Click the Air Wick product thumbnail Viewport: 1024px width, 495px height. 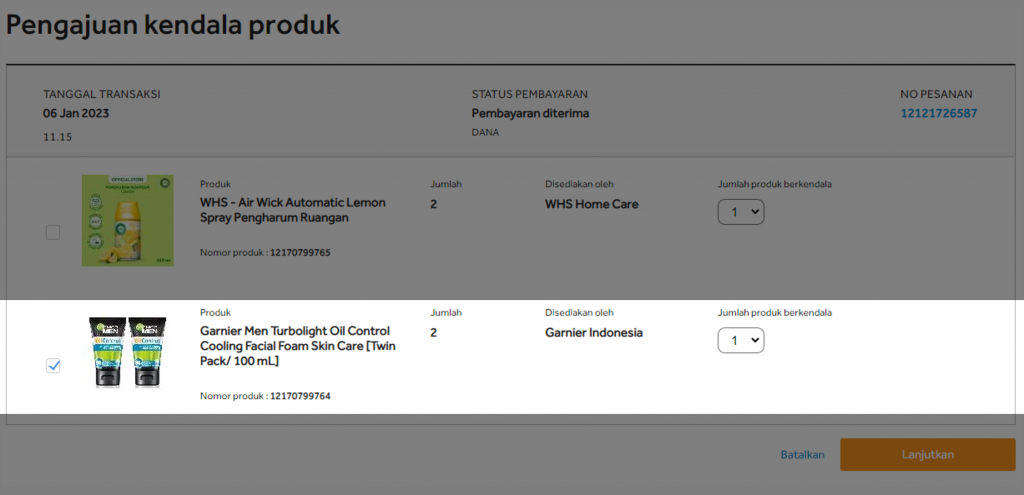coord(127,220)
